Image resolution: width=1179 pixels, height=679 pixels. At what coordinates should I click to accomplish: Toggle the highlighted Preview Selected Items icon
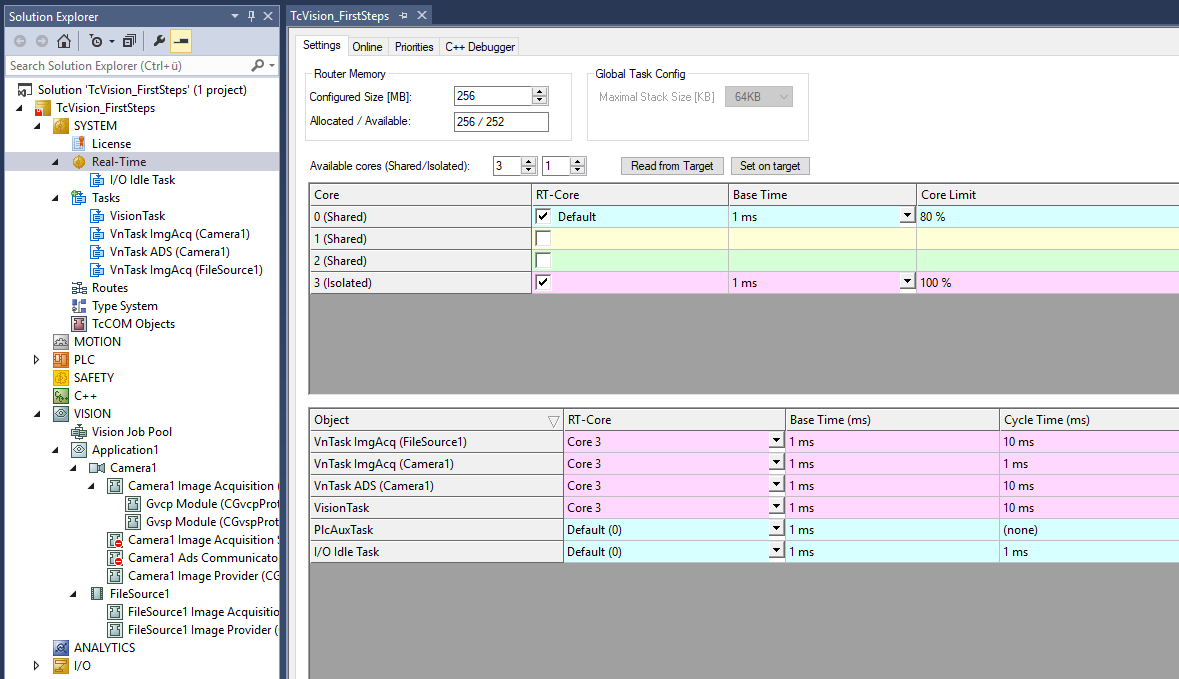click(181, 41)
